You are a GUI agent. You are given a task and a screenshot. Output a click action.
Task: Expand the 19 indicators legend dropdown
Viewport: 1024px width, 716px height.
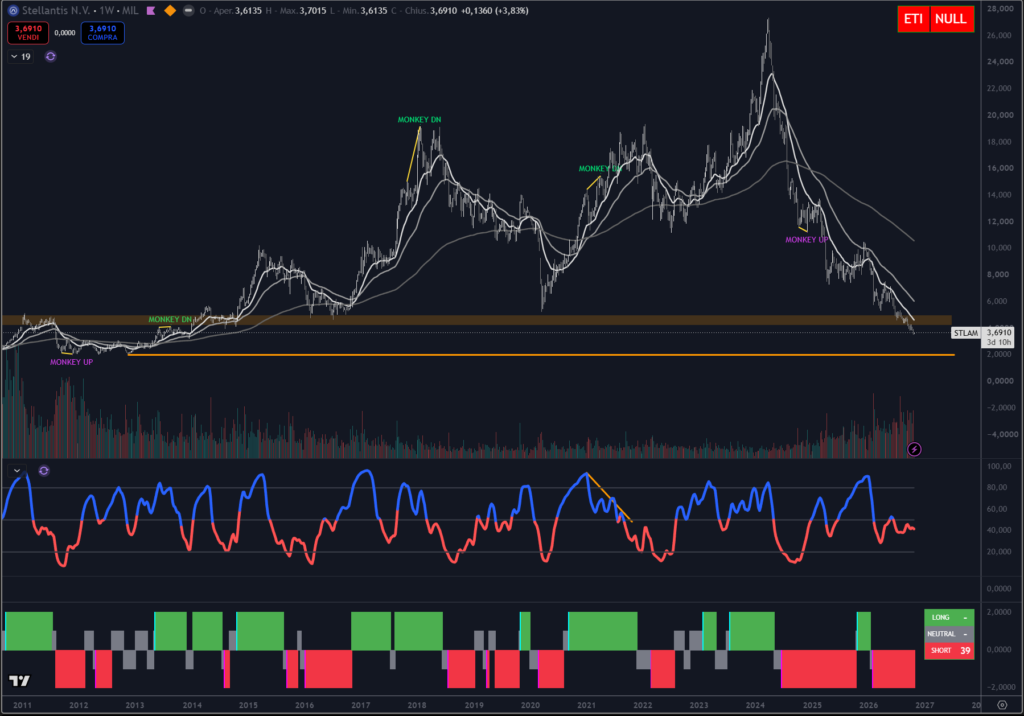[x=21, y=57]
